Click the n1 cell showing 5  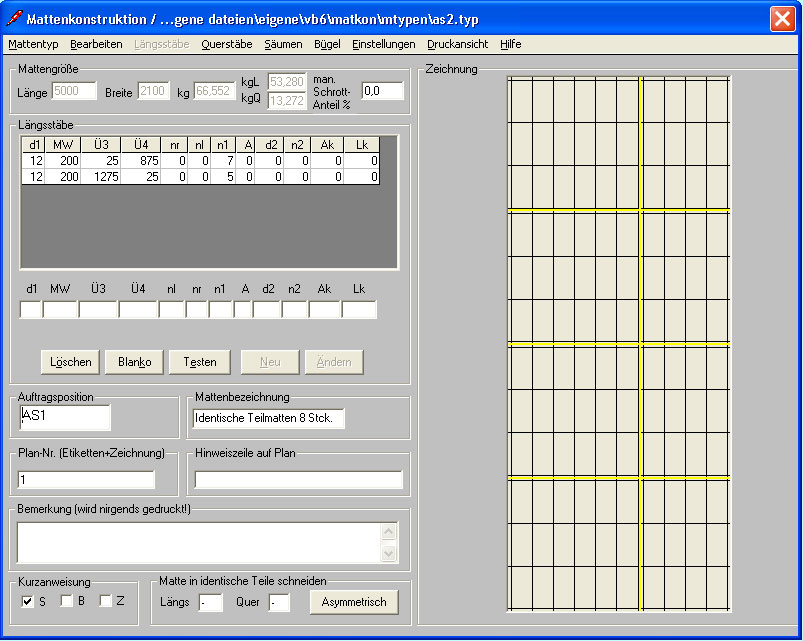click(223, 177)
